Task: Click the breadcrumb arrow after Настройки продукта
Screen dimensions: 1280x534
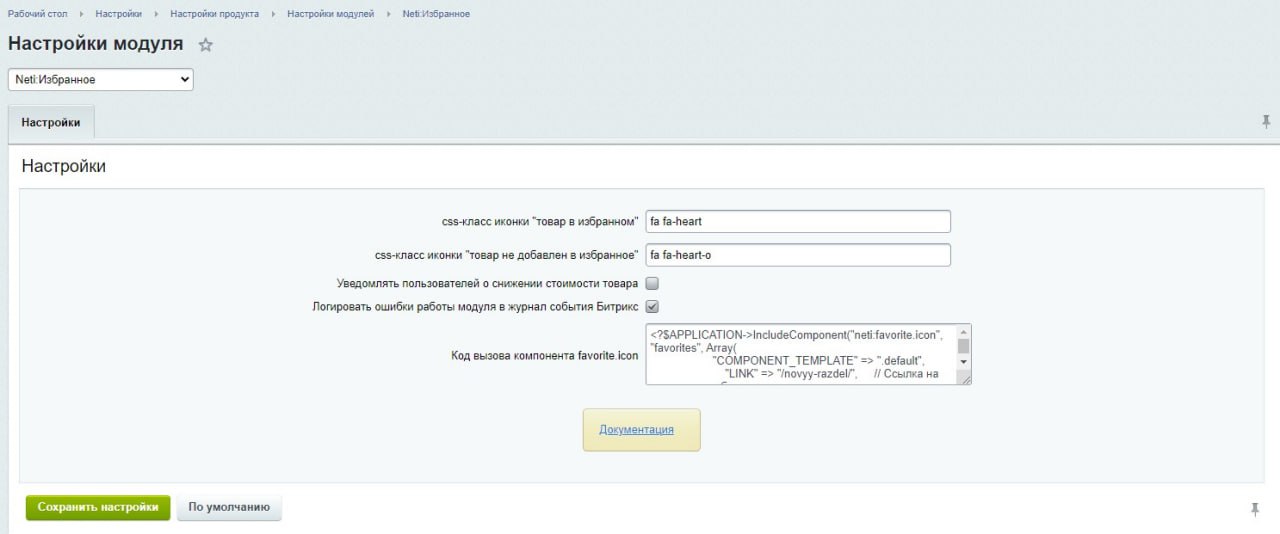Action: [x=273, y=14]
